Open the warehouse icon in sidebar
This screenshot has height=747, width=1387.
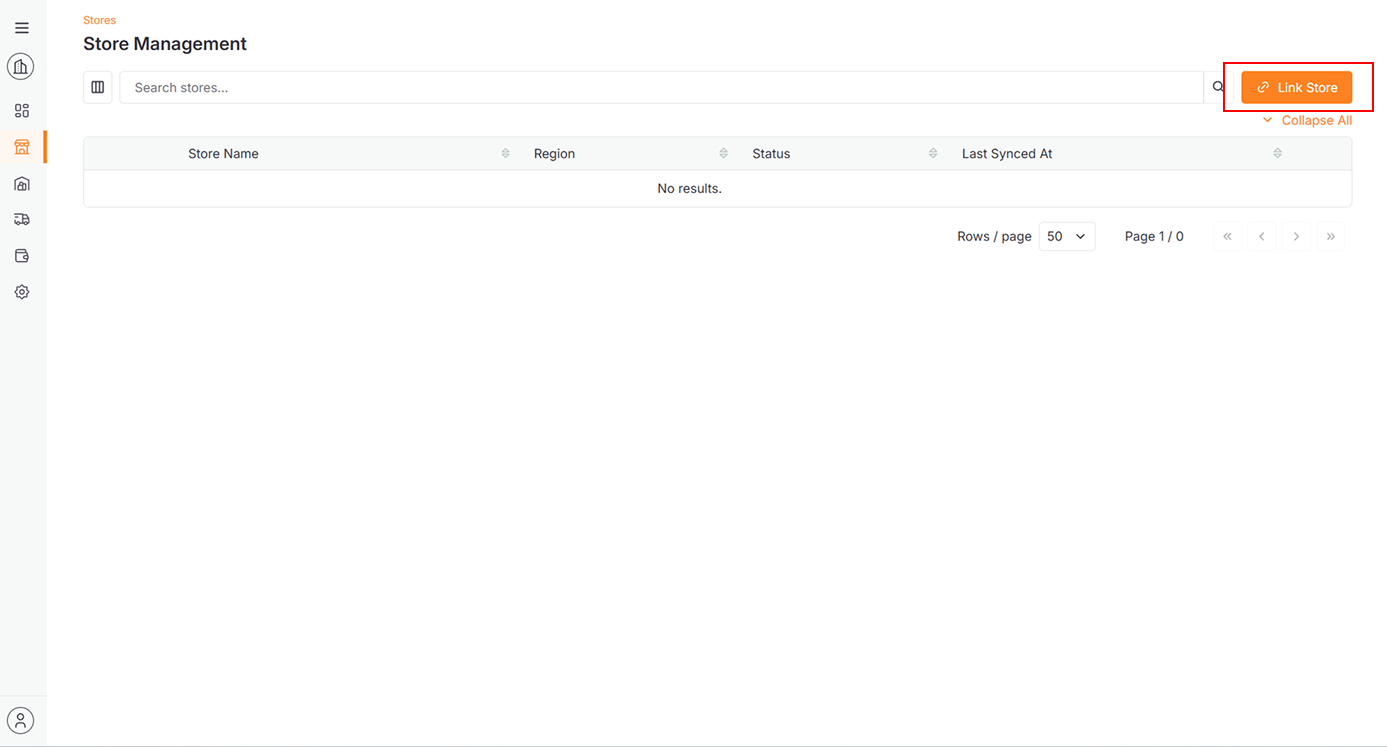22,184
